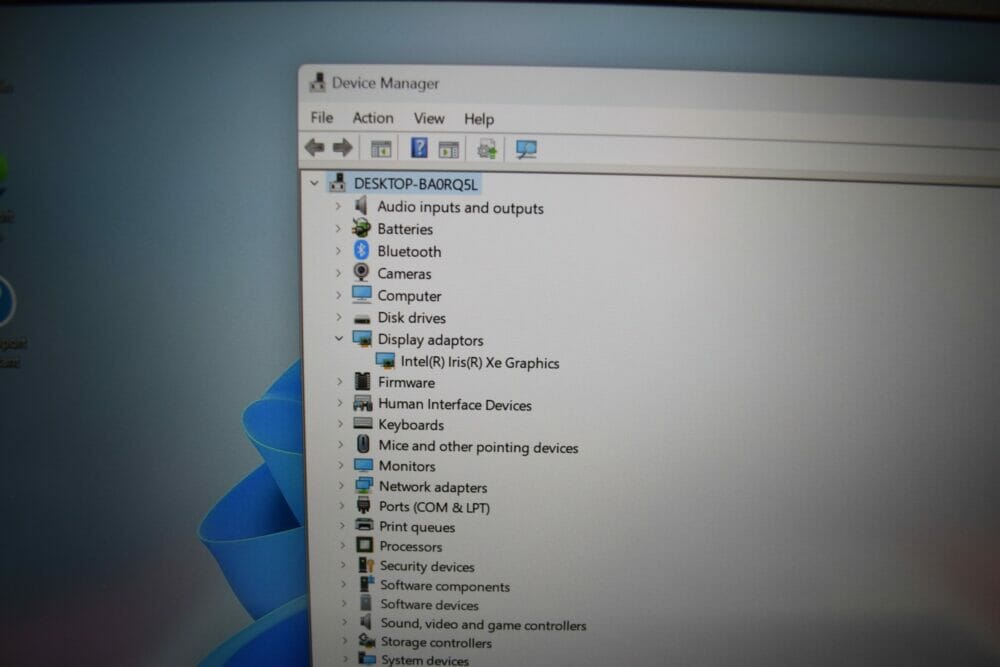The height and width of the screenshot is (667, 1000).
Task: Select the Monitors category label
Action: tap(407, 466)
